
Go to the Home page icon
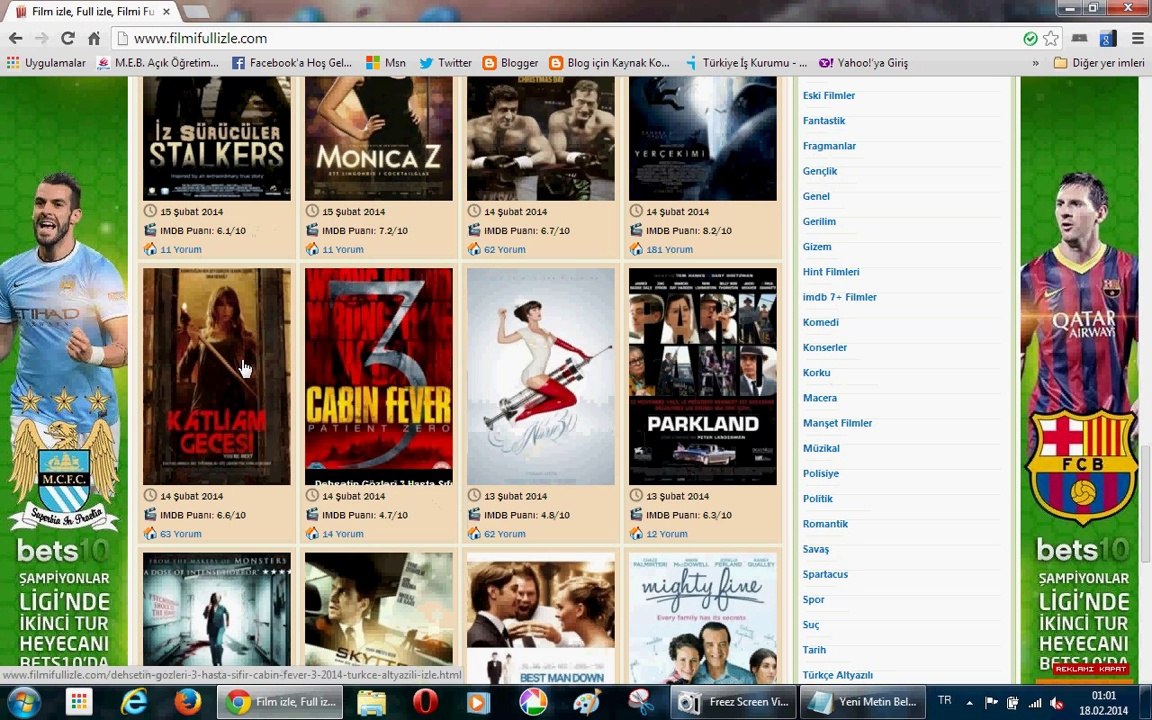point(93,38)
